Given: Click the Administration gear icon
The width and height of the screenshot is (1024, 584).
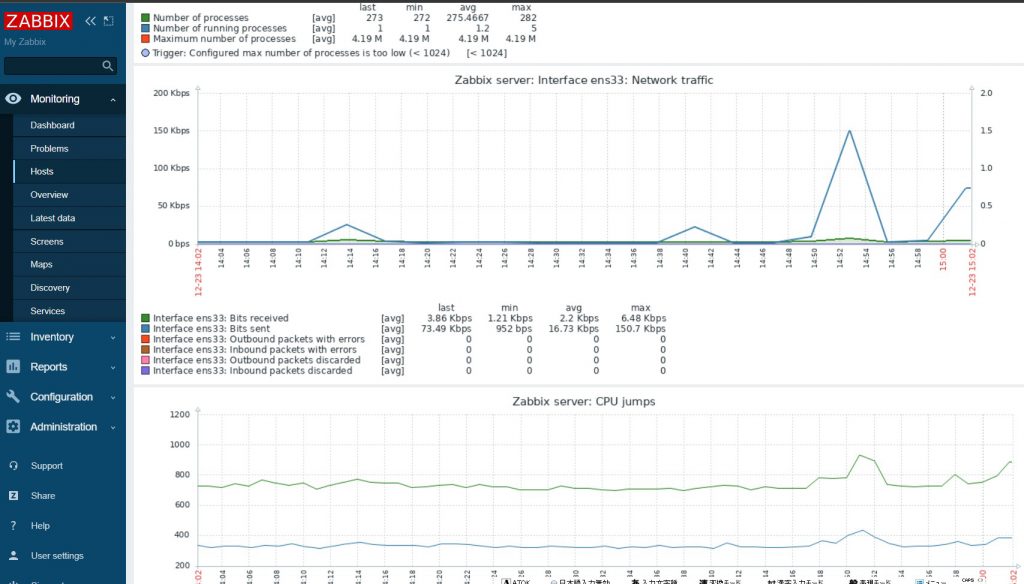Looking at the screenshot, I should 13,427.
